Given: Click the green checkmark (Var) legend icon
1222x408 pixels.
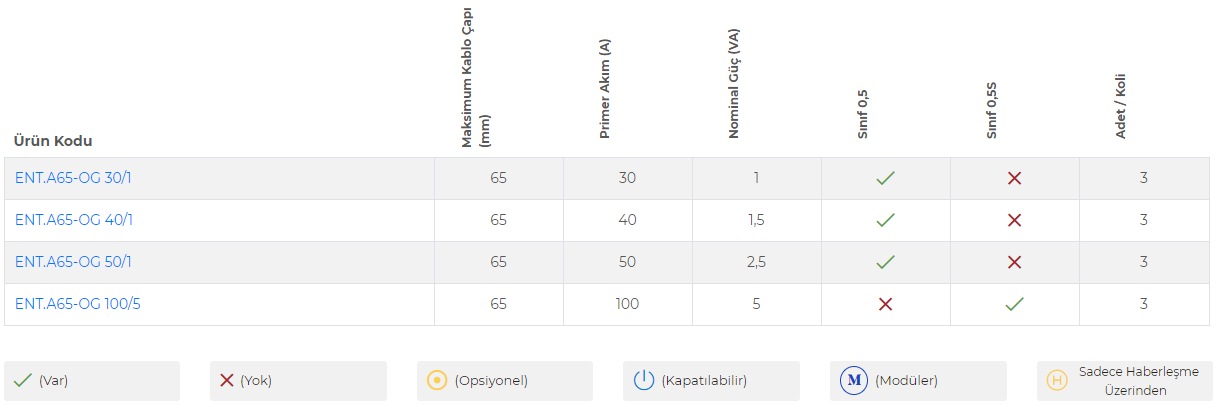Looking at the screenshot, I should (x=22, y=380).
